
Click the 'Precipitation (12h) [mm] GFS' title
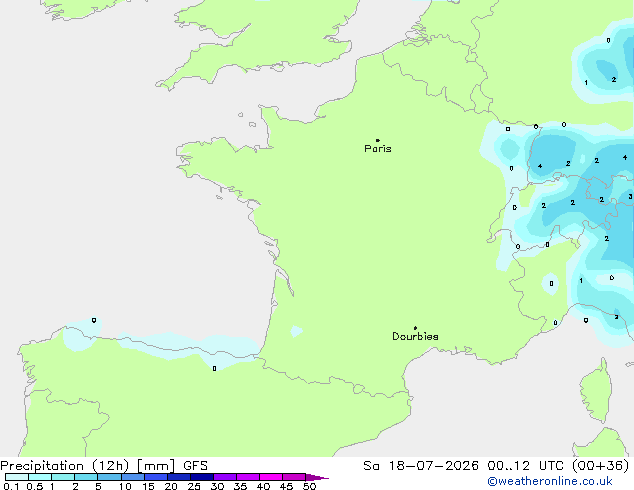[104, 466]
